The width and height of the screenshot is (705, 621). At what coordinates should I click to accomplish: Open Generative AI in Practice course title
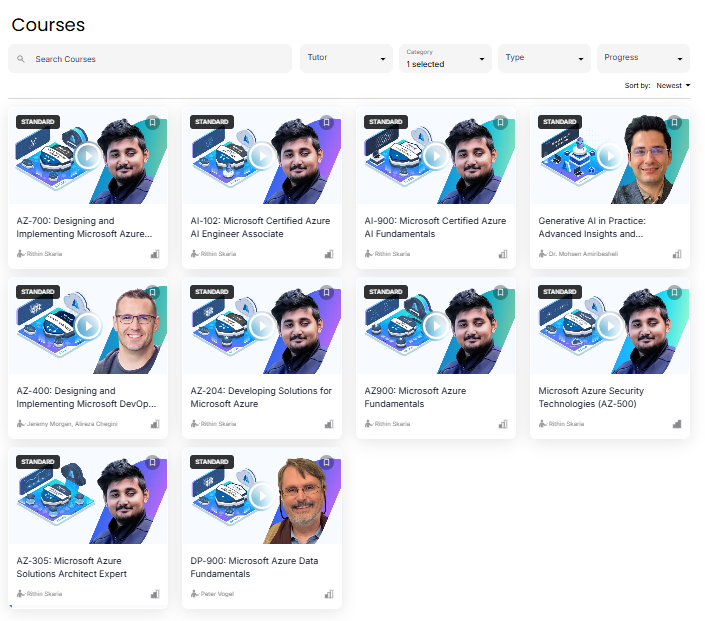592,228
